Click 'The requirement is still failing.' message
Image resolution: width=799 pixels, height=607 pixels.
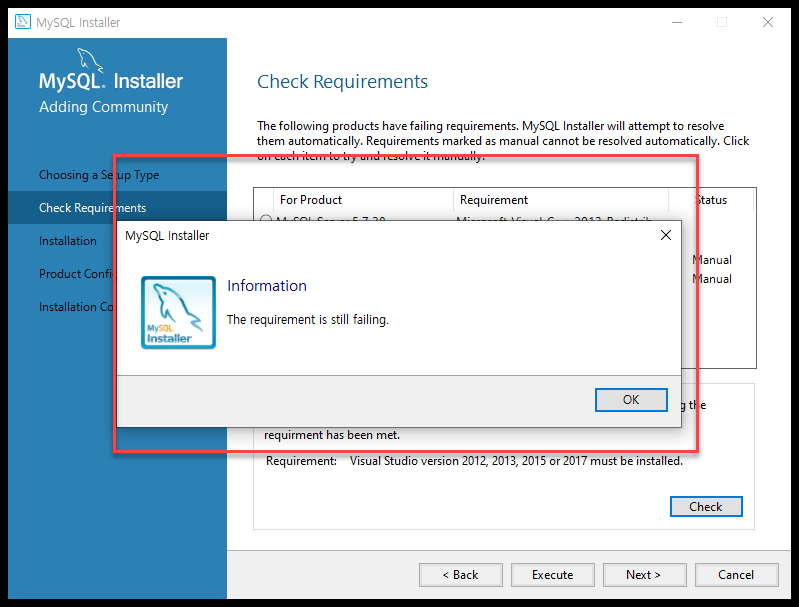tap(308, 320)
